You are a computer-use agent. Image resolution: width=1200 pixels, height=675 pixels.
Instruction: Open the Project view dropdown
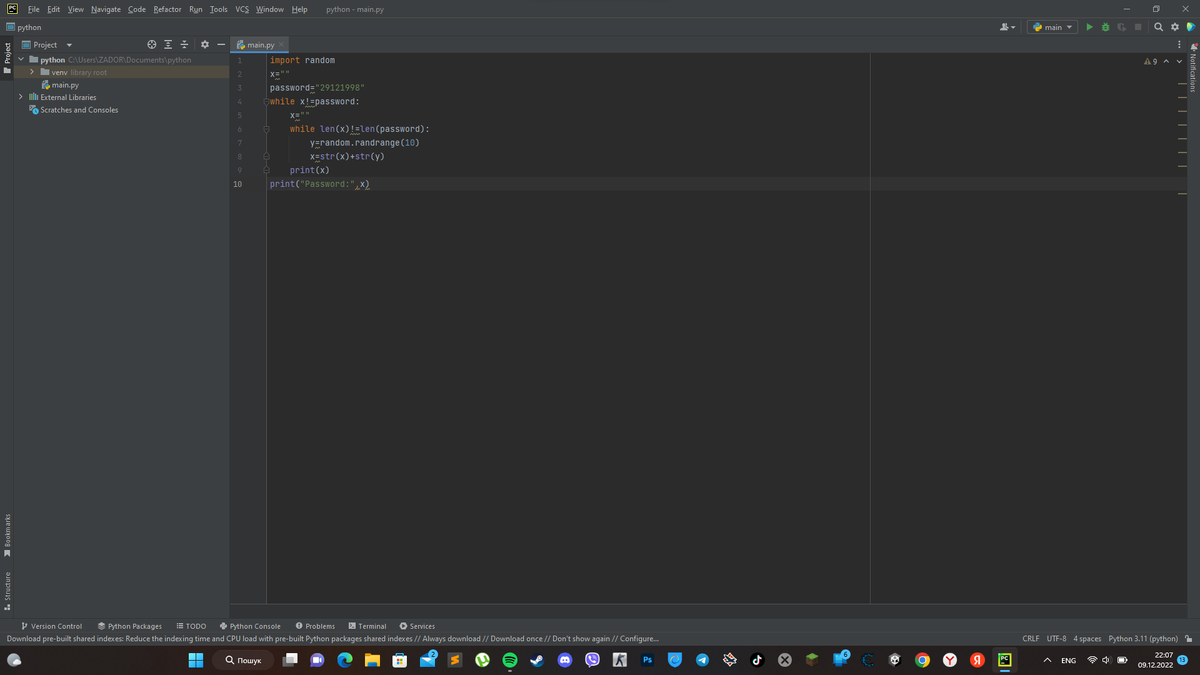(48, 45)
